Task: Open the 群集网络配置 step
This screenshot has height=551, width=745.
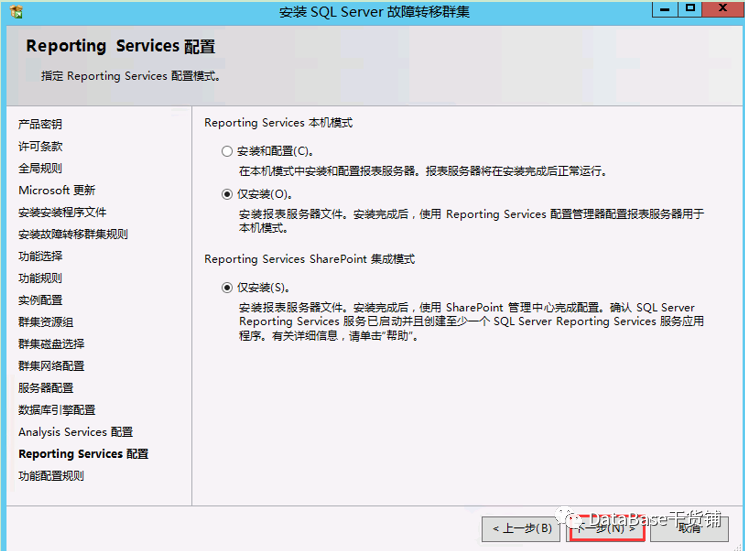Action: [x=51, y=366]
